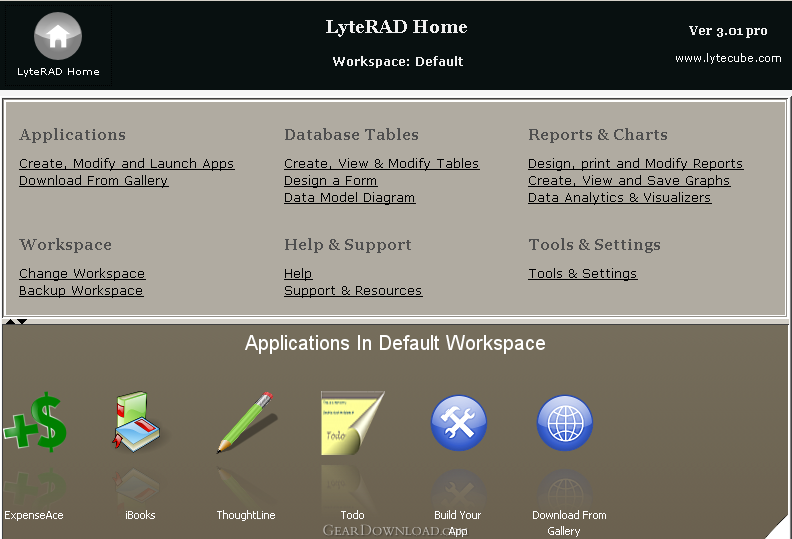Click Create, View and Save Graphs link

point(629,181)
